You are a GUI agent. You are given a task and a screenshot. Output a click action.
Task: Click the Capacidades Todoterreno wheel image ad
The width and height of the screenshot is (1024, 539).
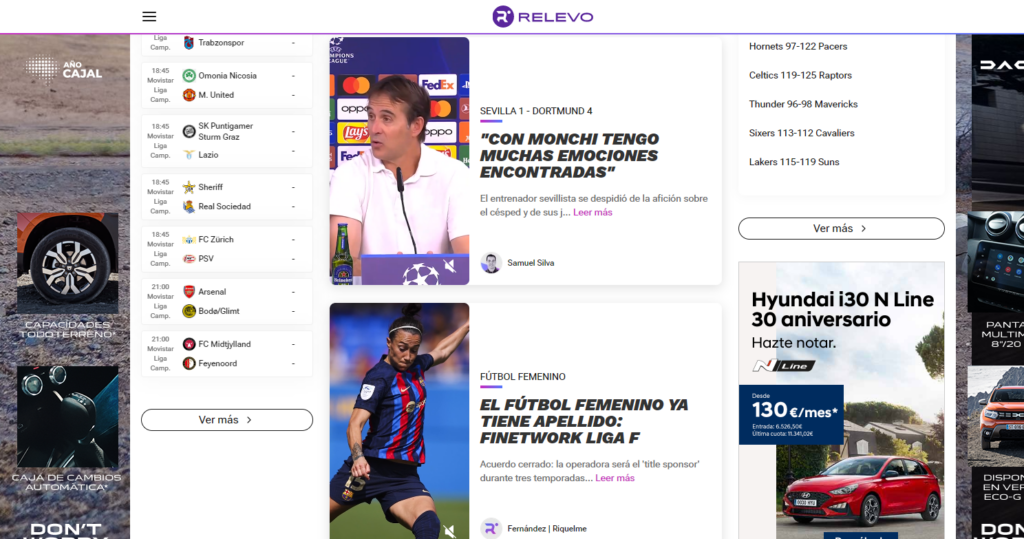[68, 263]
